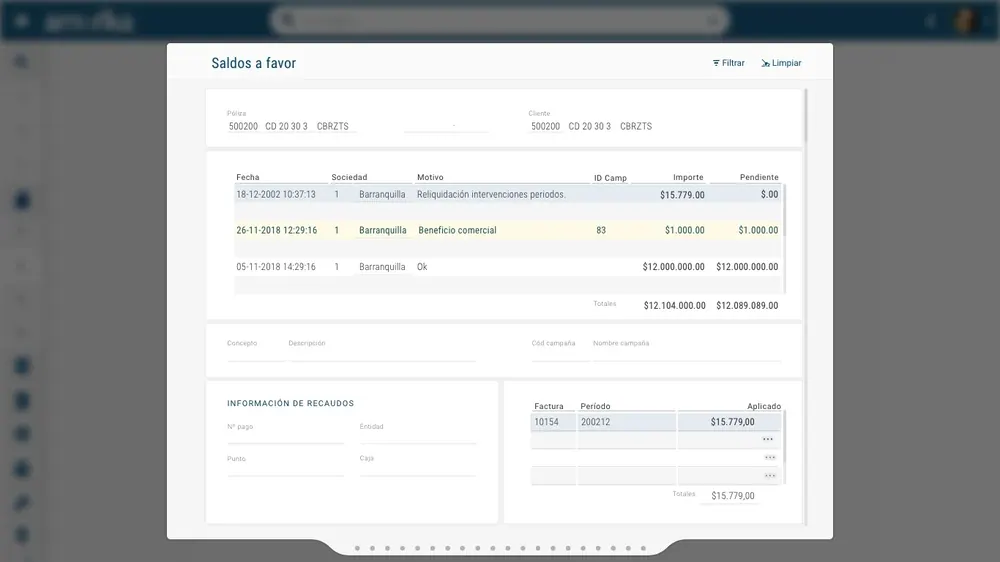Select the 18-12-2002 10:37:13 row
This screenshot has width=1000, height=562.
click(508, 195)
